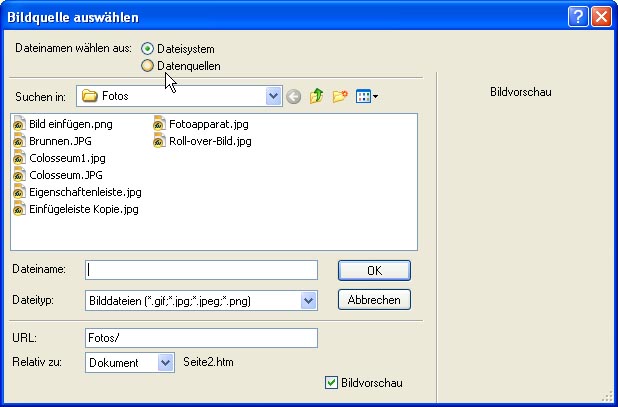The height and width of the screenshot is (407, 618).
Task: Select file name Eigenschaftenleiste.jpg
Action: pos(85,192)
